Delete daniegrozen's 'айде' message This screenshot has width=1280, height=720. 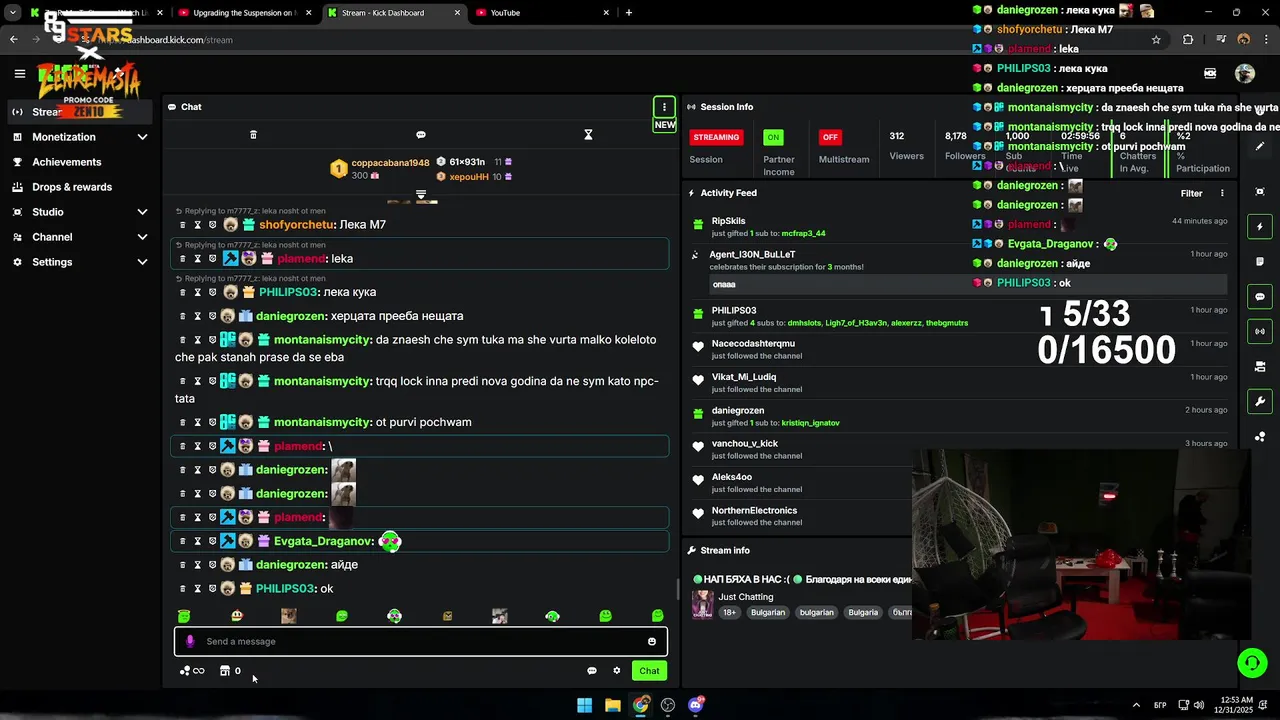[182, 565]
